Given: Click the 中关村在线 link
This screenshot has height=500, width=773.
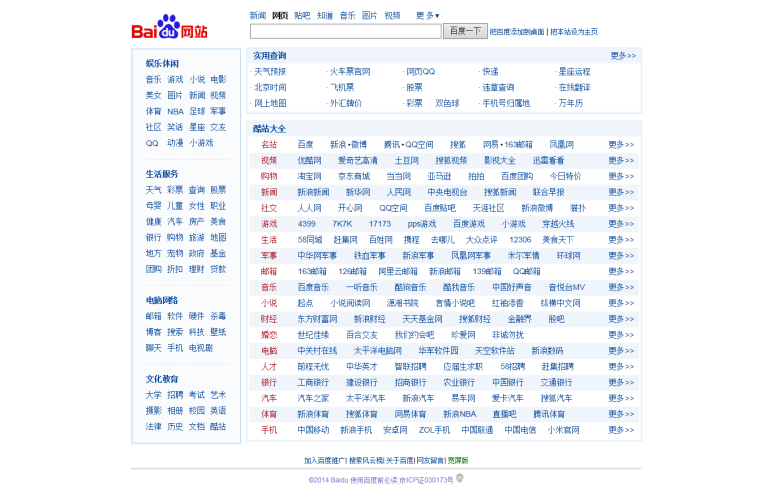Looking at the screenshot, I should click(317, 351).
